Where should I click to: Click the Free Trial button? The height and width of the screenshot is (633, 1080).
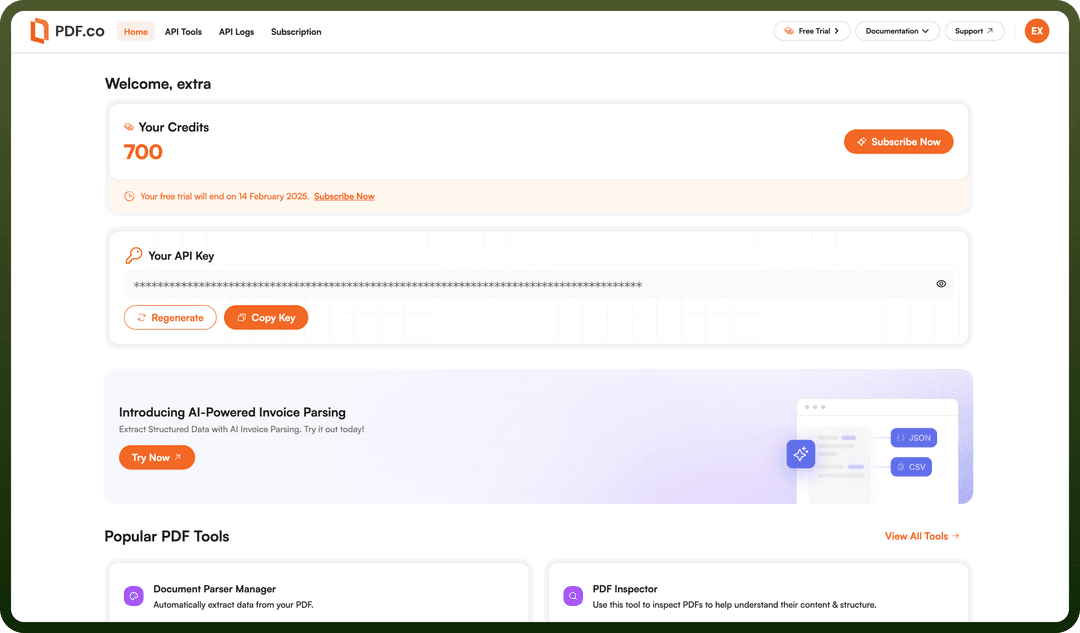coord(812,31)
